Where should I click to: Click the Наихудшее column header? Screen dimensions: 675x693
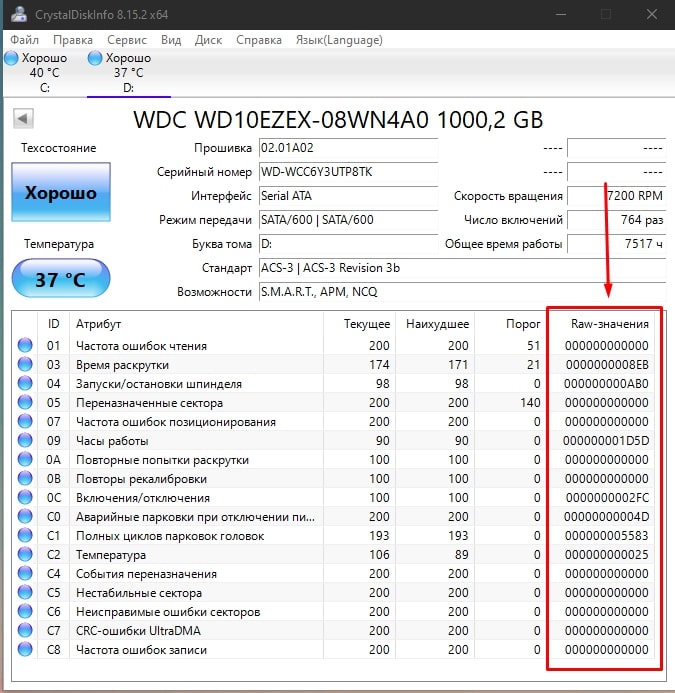pos(435,324)
